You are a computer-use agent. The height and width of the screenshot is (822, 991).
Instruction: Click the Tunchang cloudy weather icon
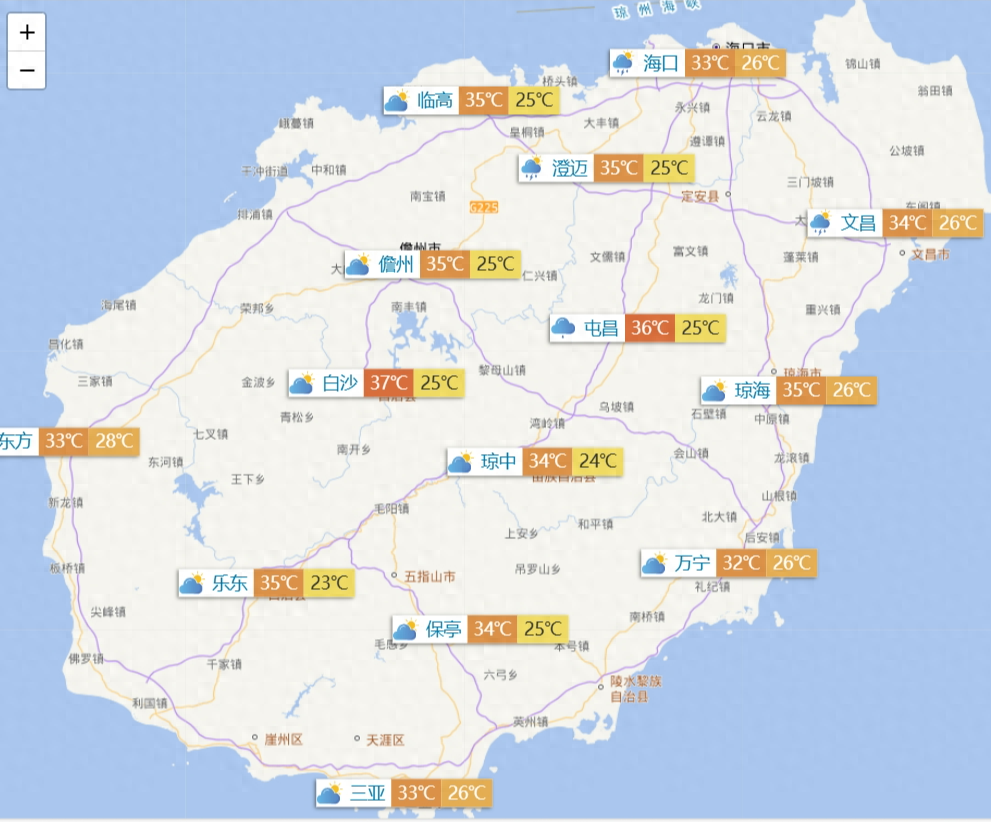click(563, 328)
